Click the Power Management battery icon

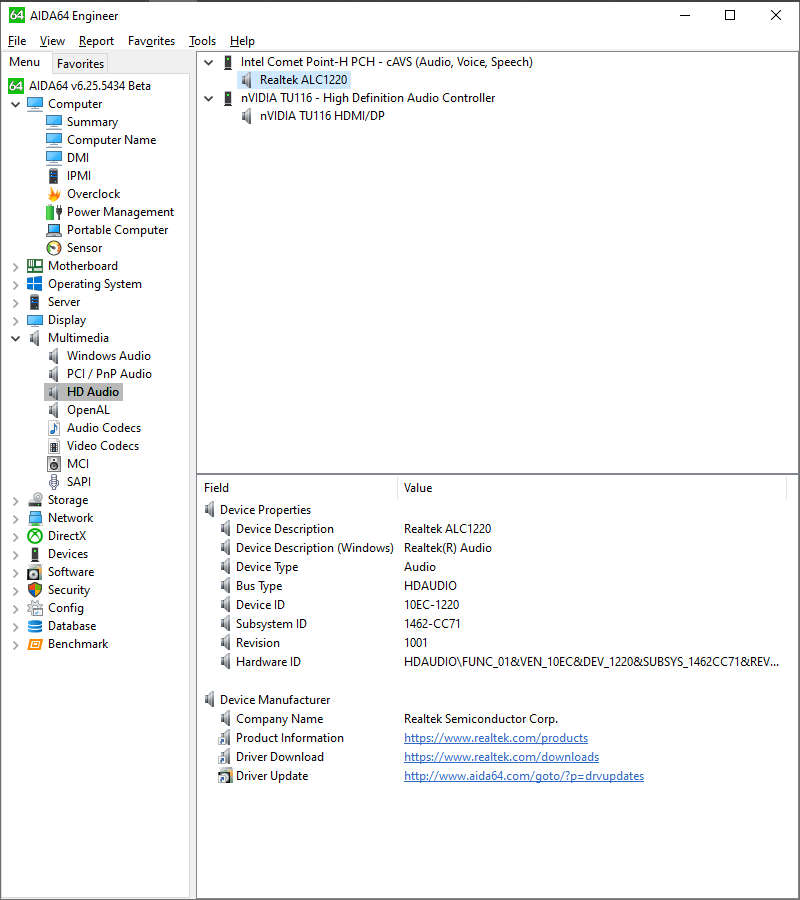[x=54, y=212]
